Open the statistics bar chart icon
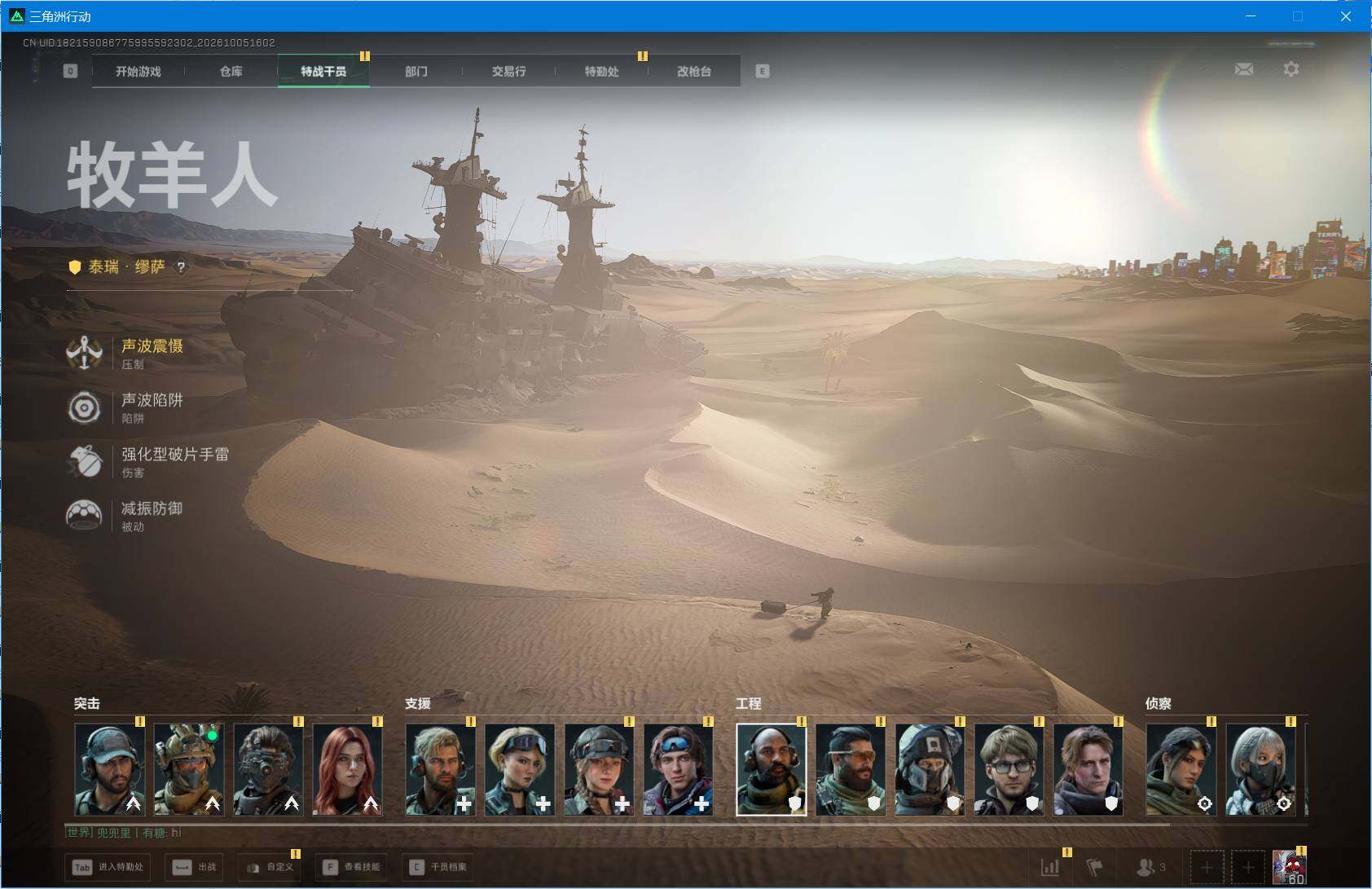This screenshot has height=889, width=1372. pyautogui.click(x=1051, y=867)
